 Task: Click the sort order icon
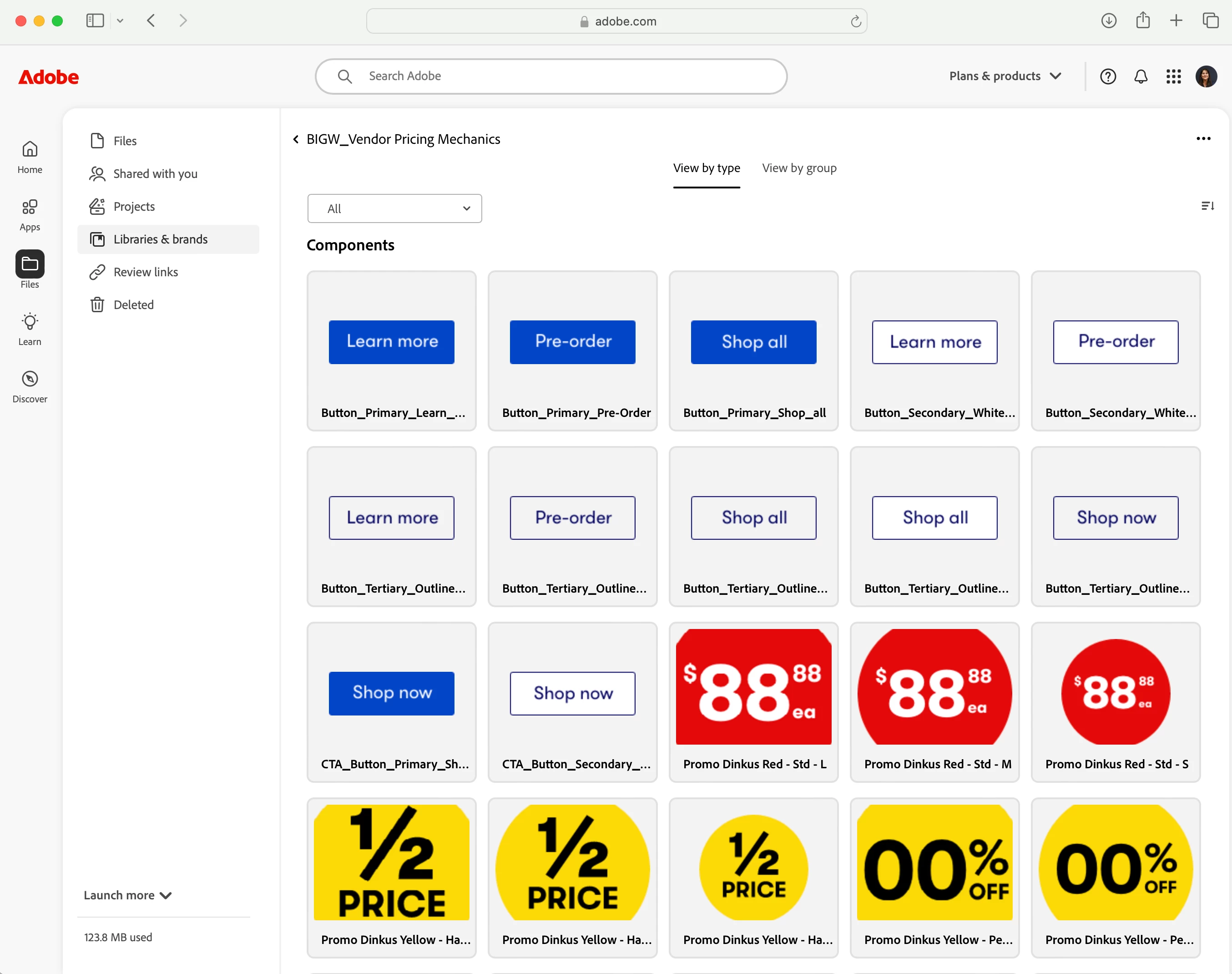click(x=1207, y=206)
